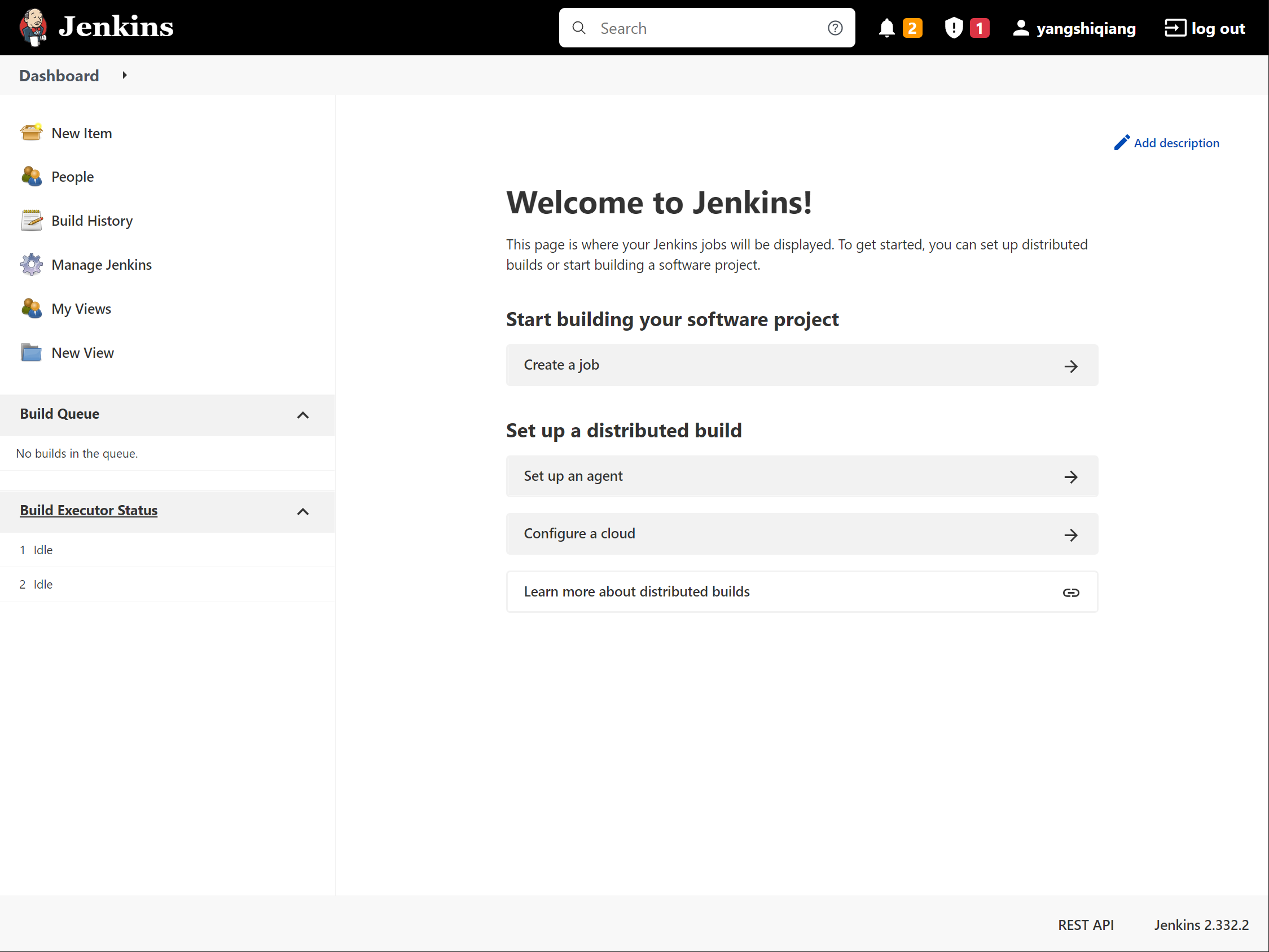This screenshot has width=1269, height=952.
Task: Click the Jenkins head logo
Action: (x=34, y=27)
